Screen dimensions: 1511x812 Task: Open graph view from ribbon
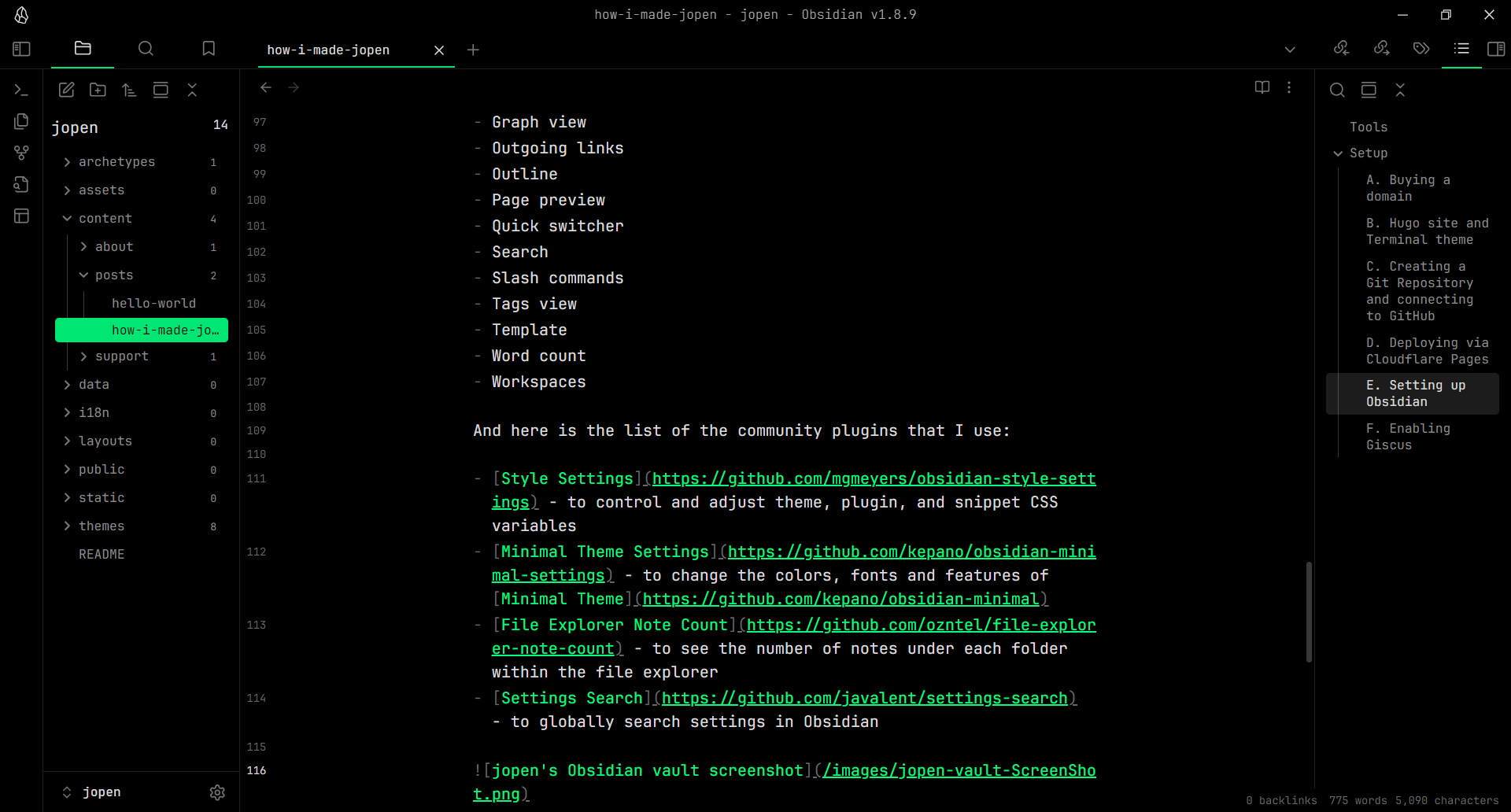click(x=21, y=153)
